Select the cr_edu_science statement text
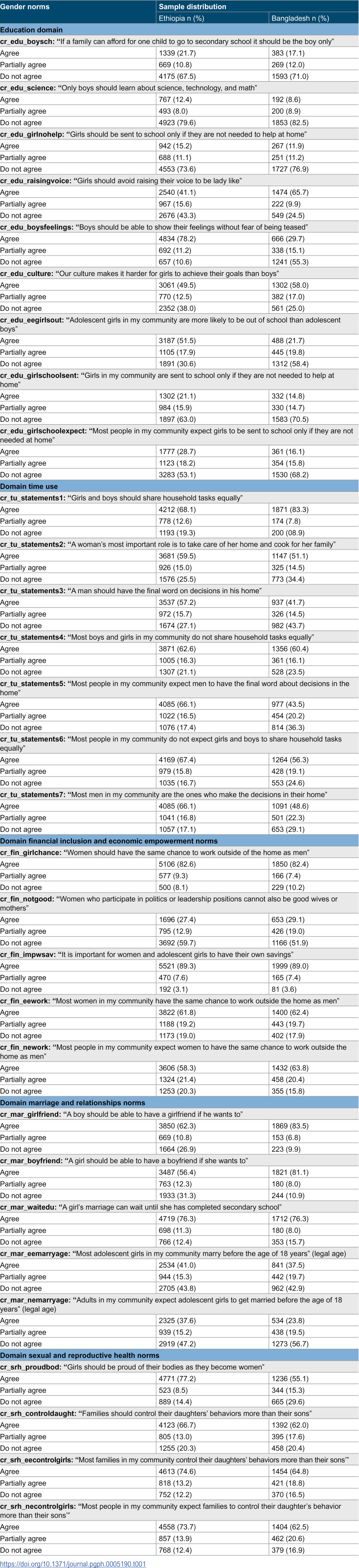 pyautogui.click(x=128, y=88)
